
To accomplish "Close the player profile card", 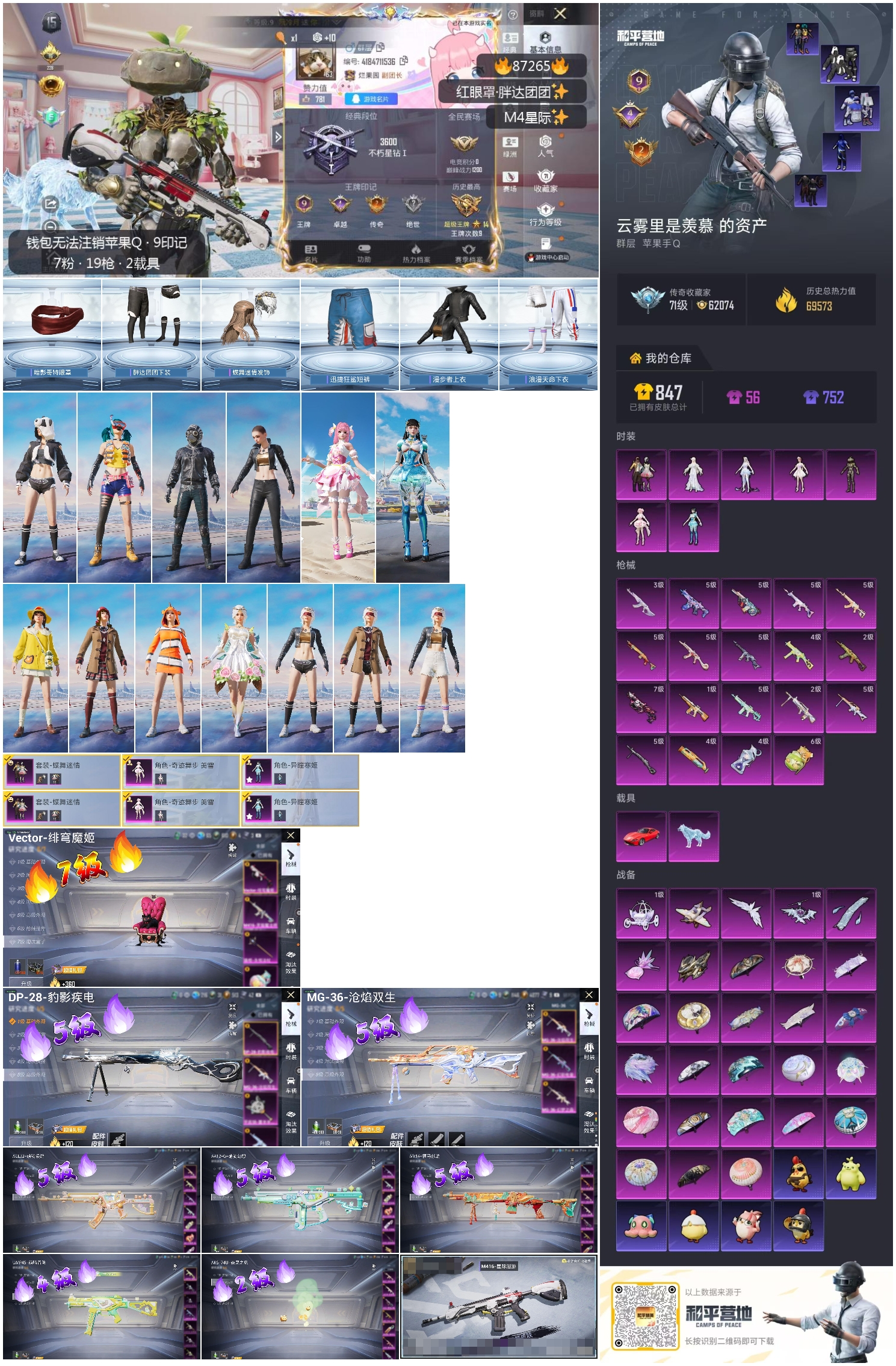I will 560,13.
